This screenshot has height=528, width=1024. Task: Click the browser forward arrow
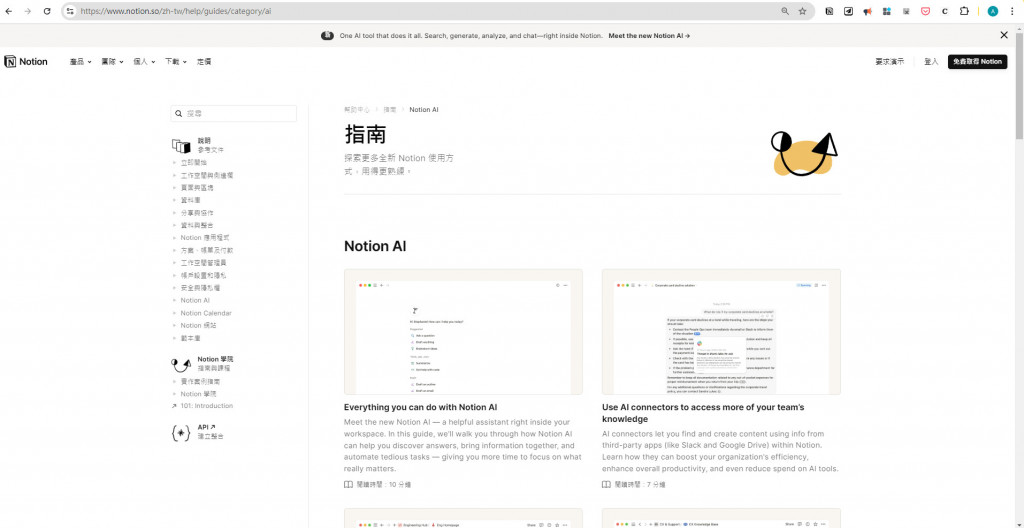coord(27,11)
